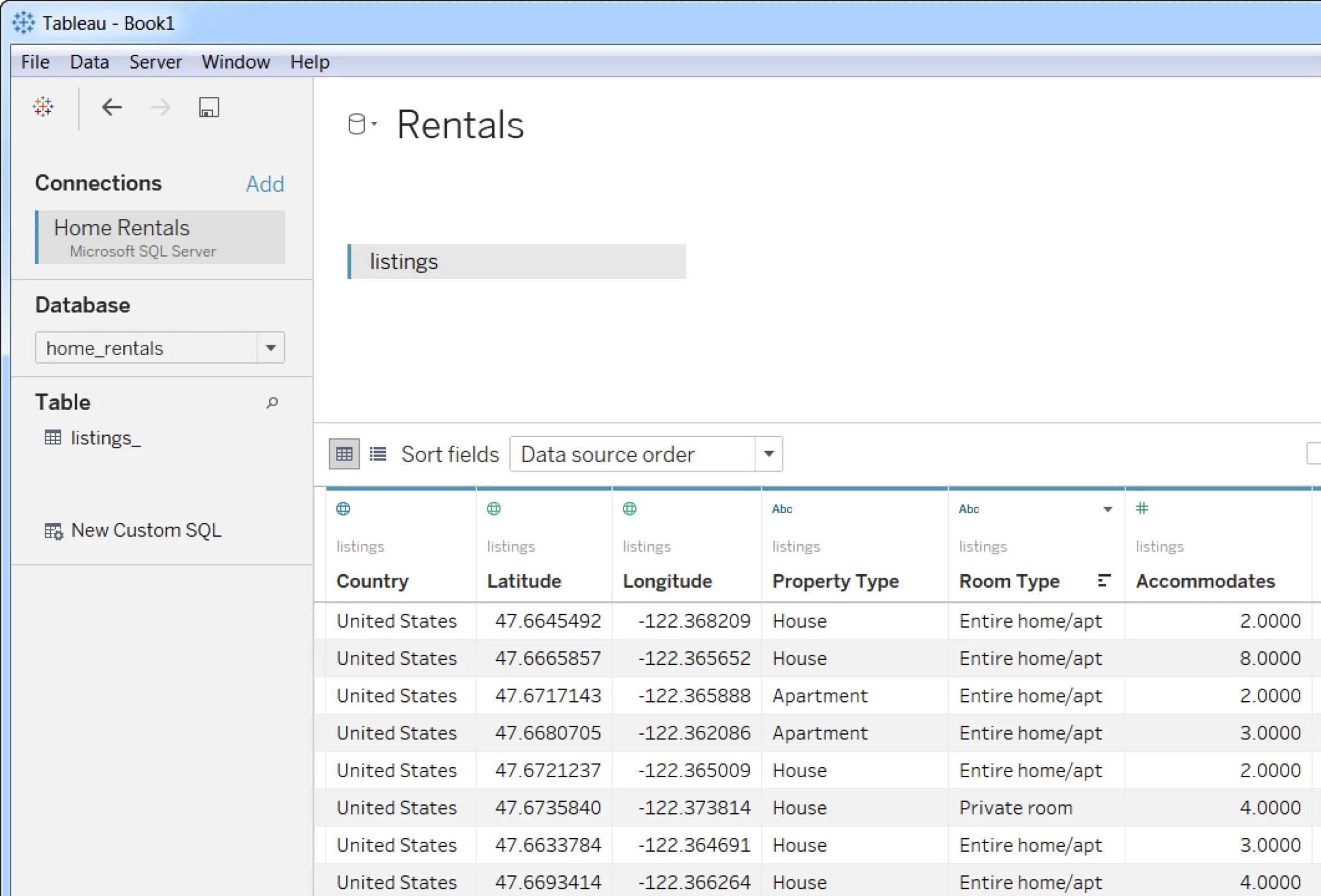This screenshot has height=896, width=1321.
Task: Click the geographic globe icon above Country
Action: point(343,509)
